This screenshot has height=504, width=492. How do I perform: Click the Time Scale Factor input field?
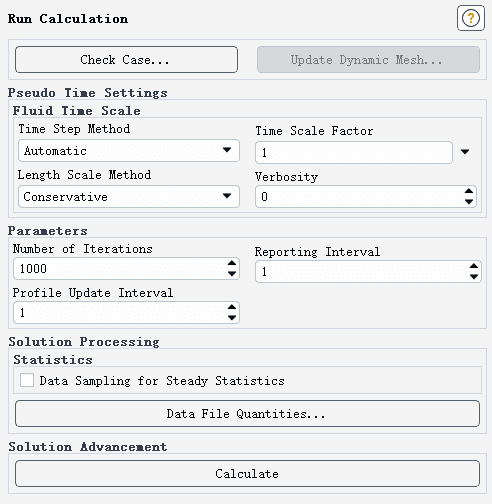pos(354,152)
